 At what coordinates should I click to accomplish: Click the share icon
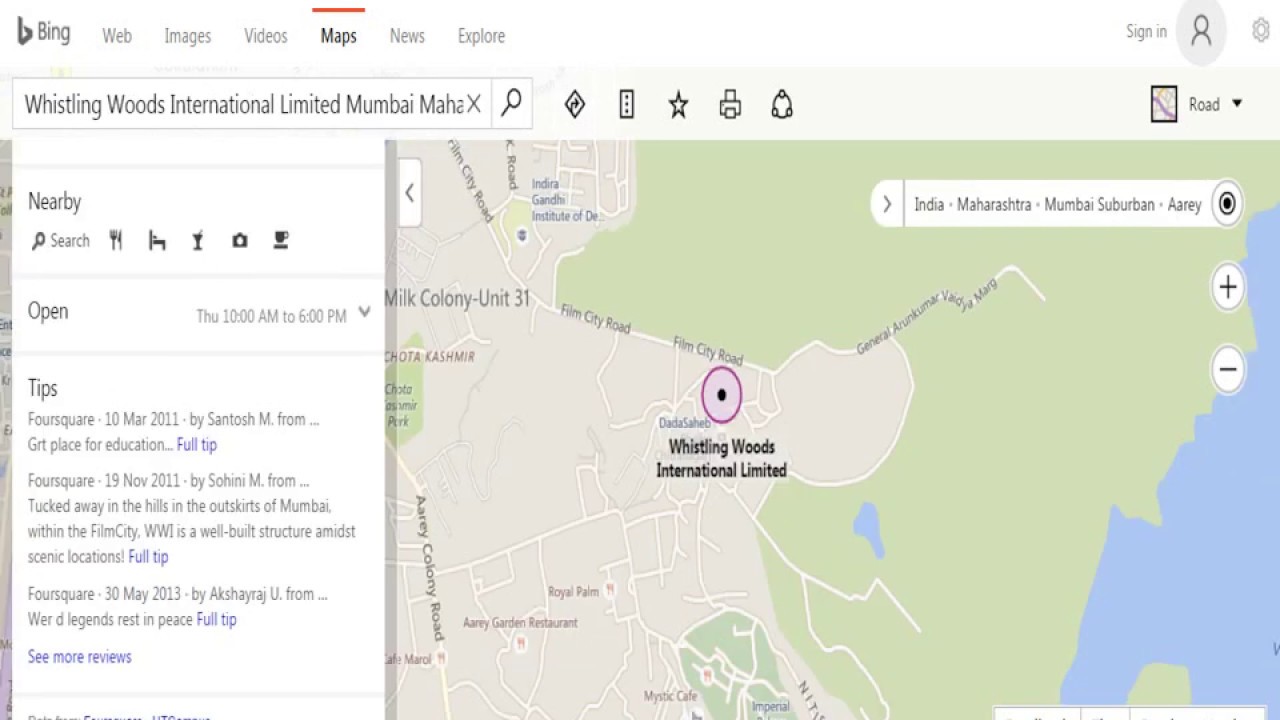(782, 104)
